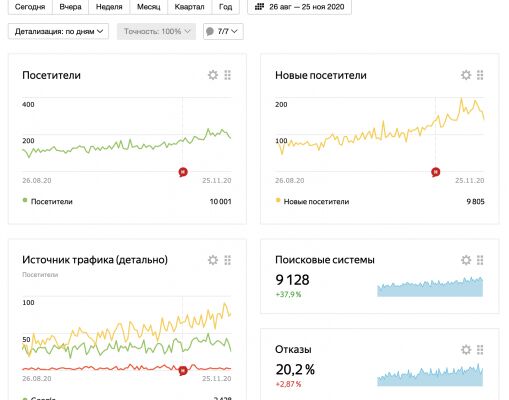
Task: Click red annotation marker on Новые посетители chart
Action: (436, 172)
